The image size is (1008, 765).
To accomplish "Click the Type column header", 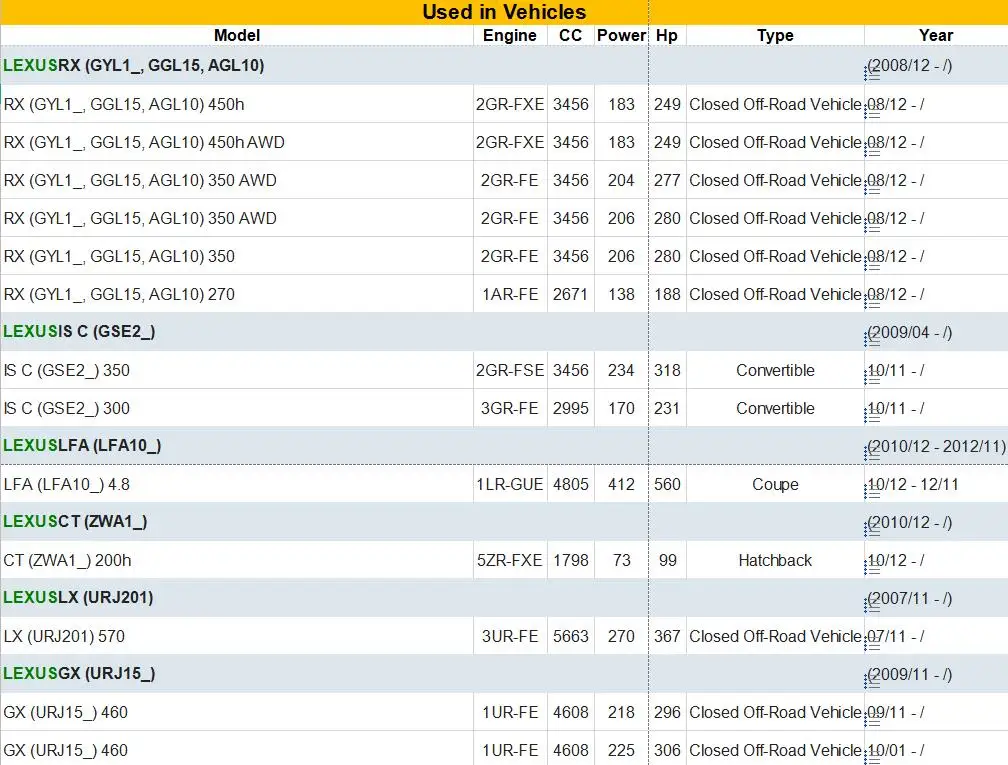I will click(775, 35).
